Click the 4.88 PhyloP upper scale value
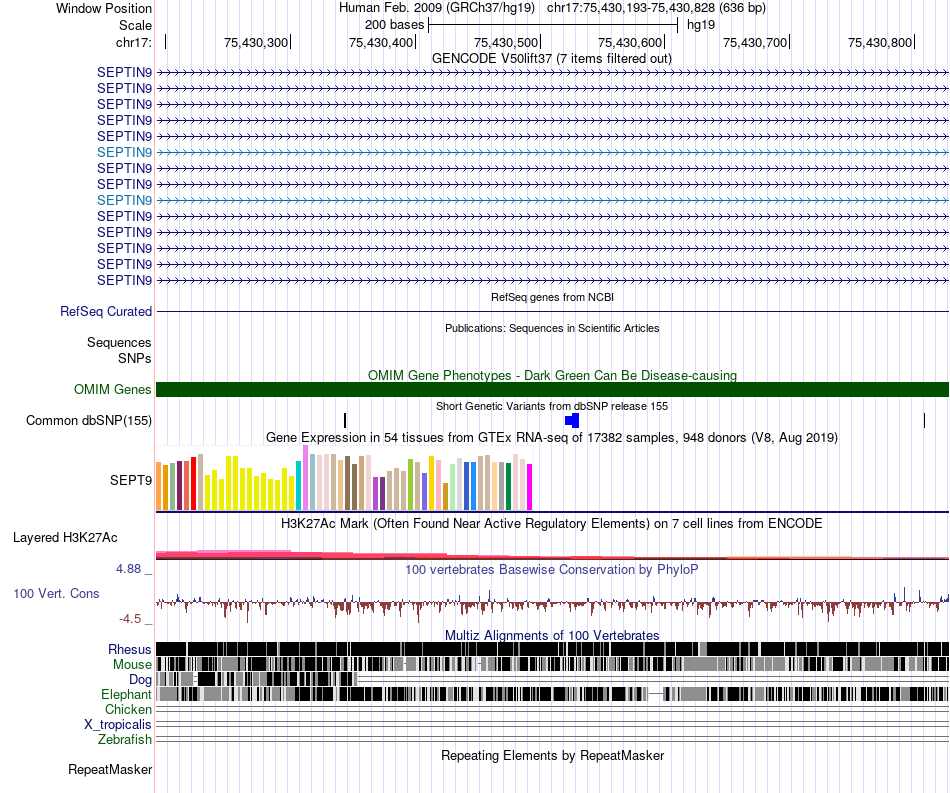 [128, 569]
